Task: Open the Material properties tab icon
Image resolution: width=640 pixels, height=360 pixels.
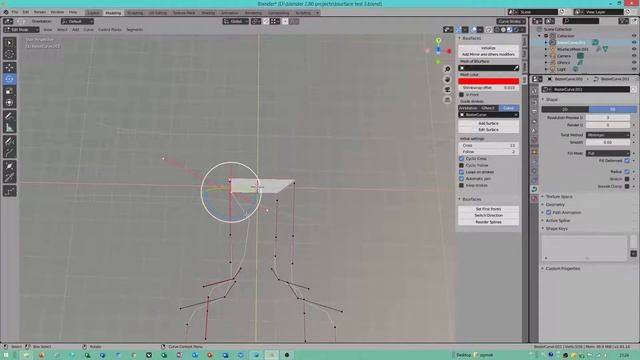Action: tap(534, 199)
